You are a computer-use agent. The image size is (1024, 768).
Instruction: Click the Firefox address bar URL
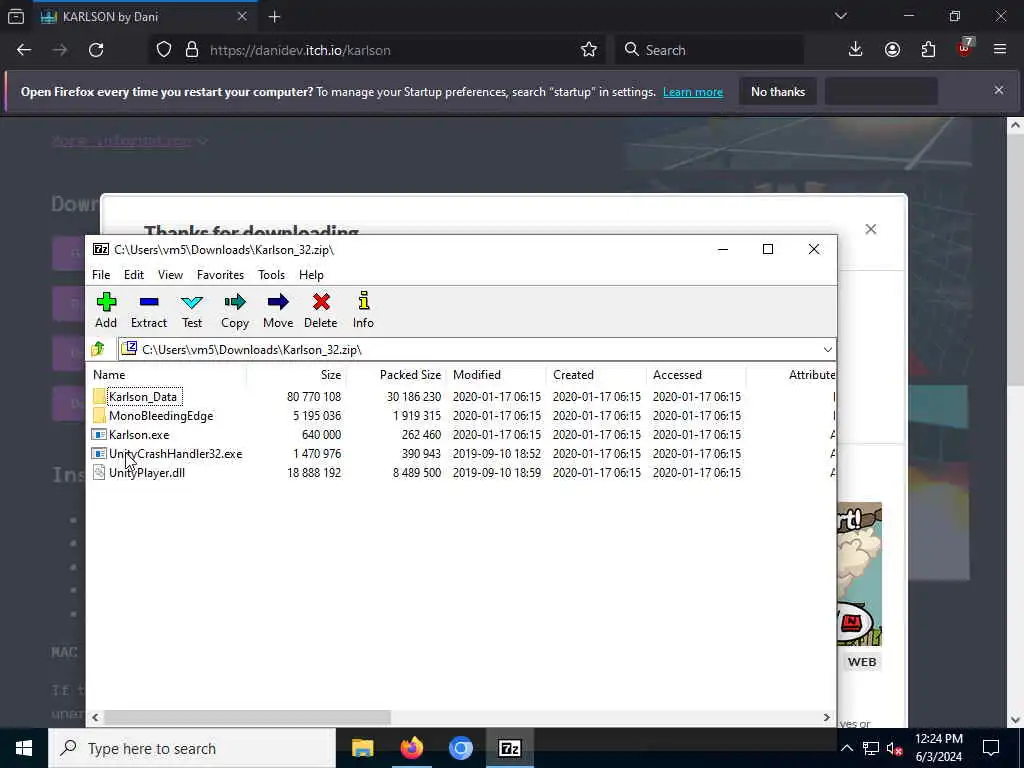300,50
